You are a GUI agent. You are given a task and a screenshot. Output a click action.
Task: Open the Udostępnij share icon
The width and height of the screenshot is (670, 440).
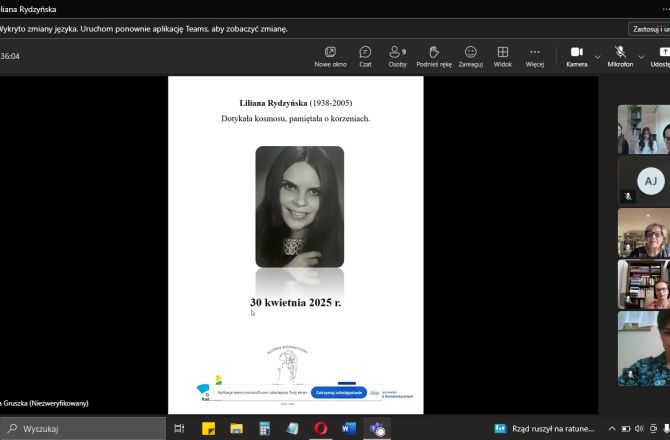tap(662, 56)
